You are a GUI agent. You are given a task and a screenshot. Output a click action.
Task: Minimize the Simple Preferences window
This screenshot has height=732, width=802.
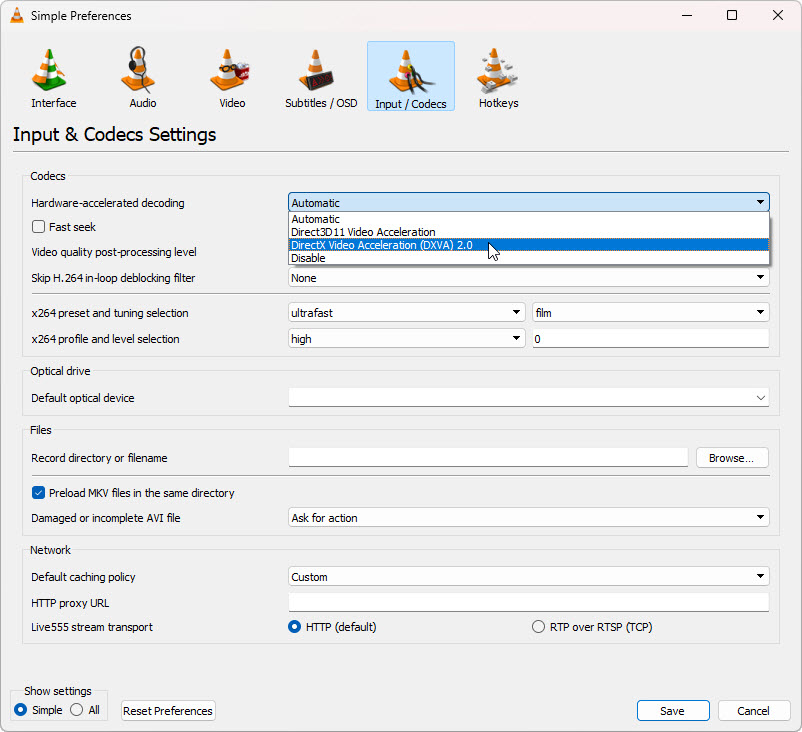(687, 15)
